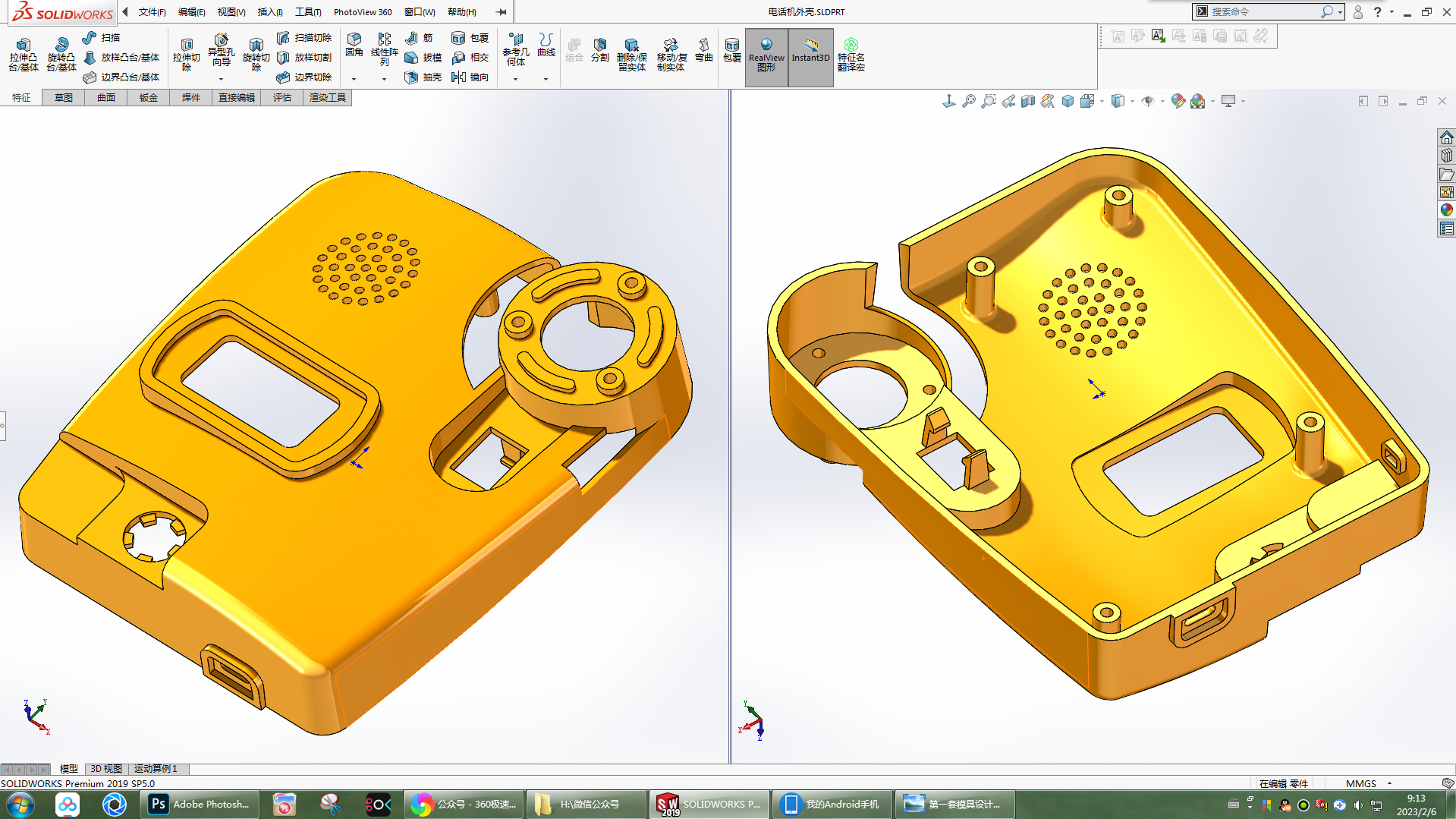The height and width of the screenshot is (819, 1456).
Task: Select Move/Copy Bodies (移动/复制实体)
Action: click(x=671, y=54)
